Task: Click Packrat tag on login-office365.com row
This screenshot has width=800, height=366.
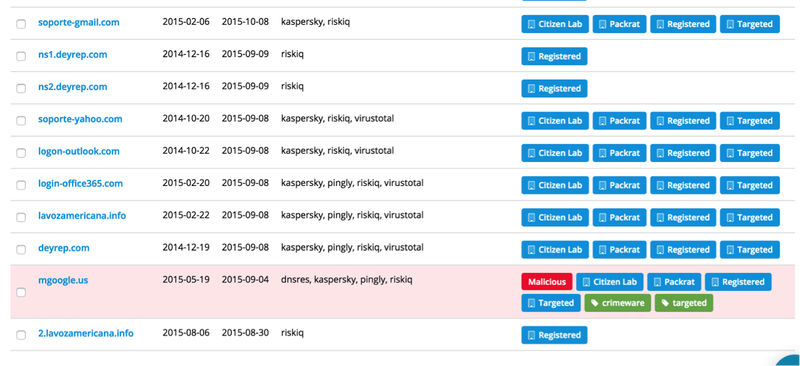Action: pos(619,185)
